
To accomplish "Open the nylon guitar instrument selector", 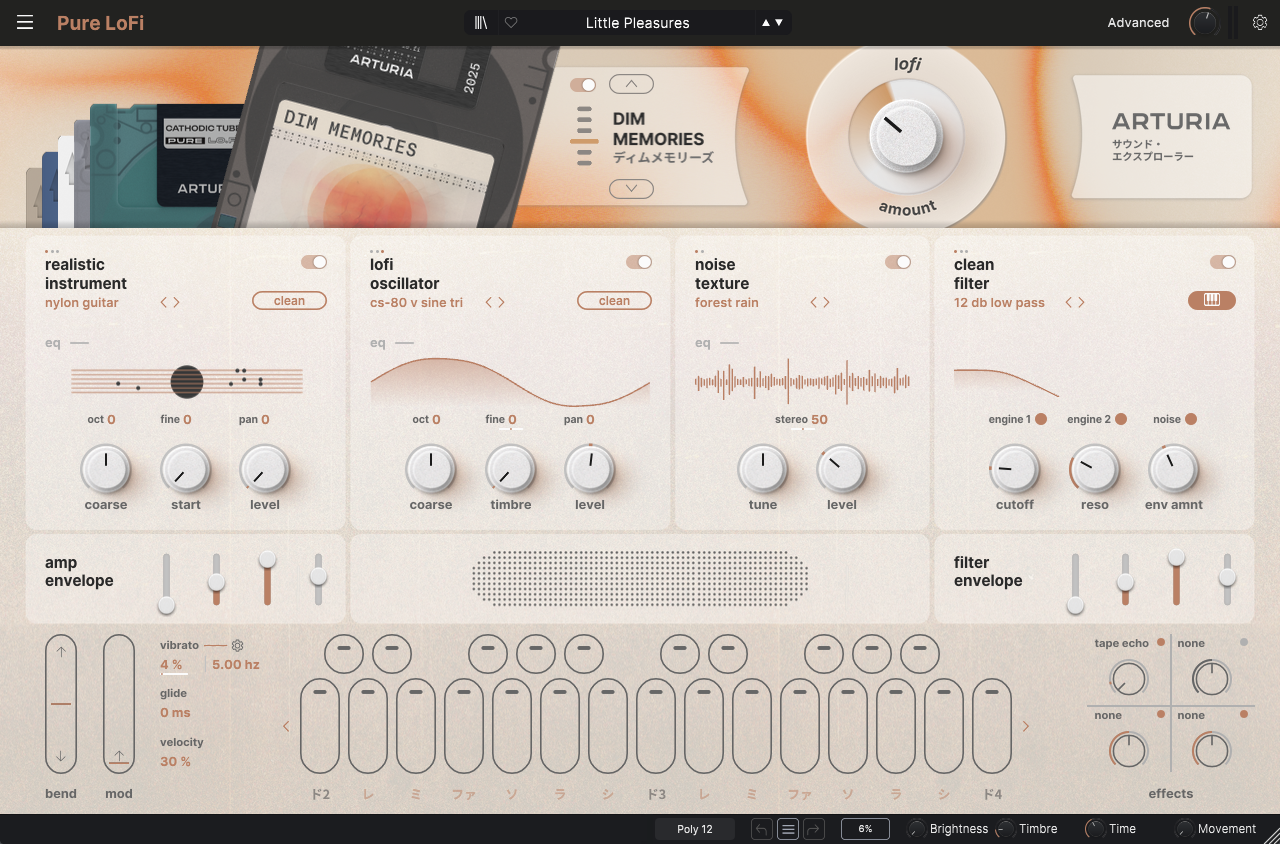I will tap(82, 303).
